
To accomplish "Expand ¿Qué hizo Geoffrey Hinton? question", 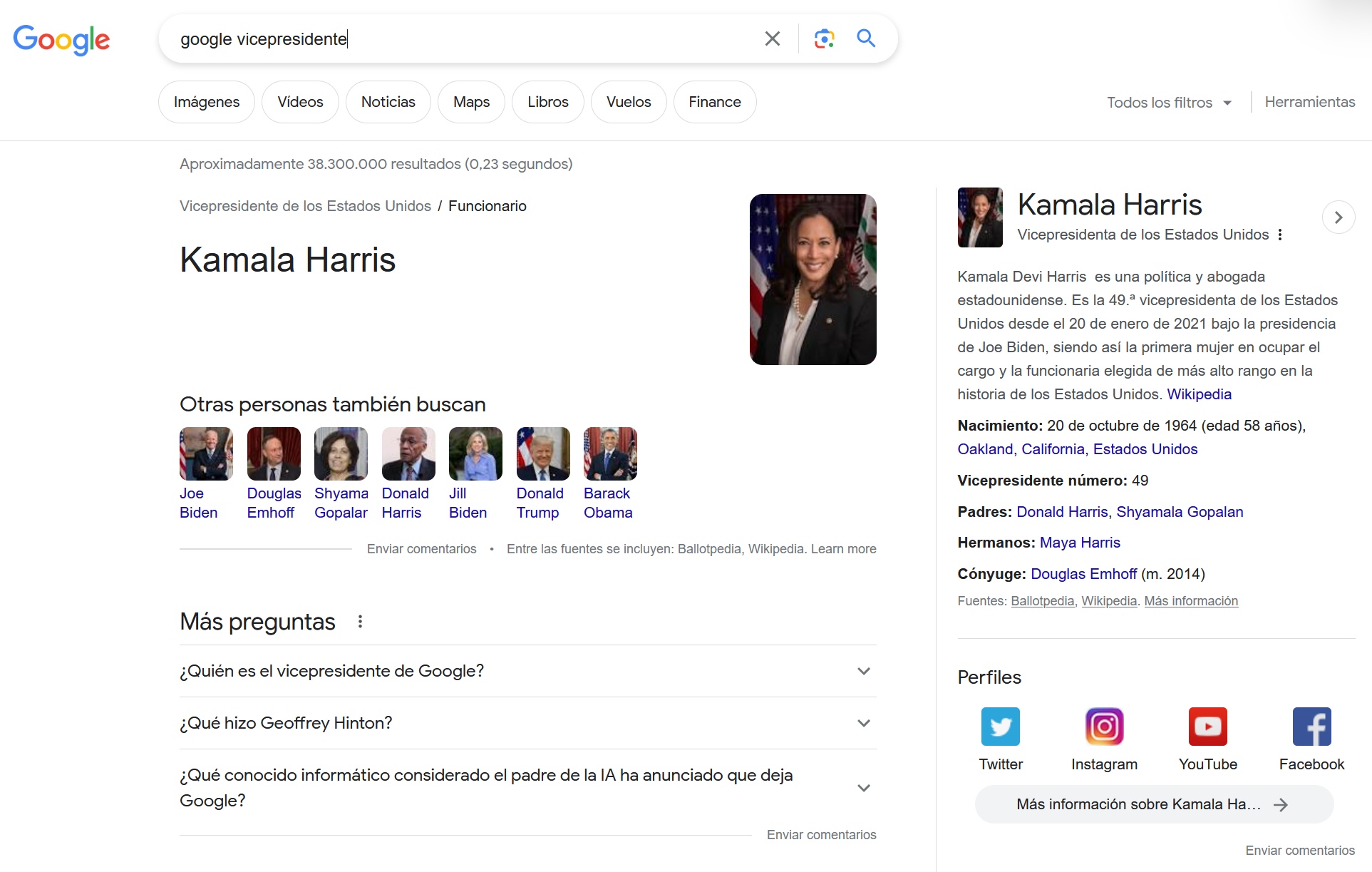I will point(528,723).
